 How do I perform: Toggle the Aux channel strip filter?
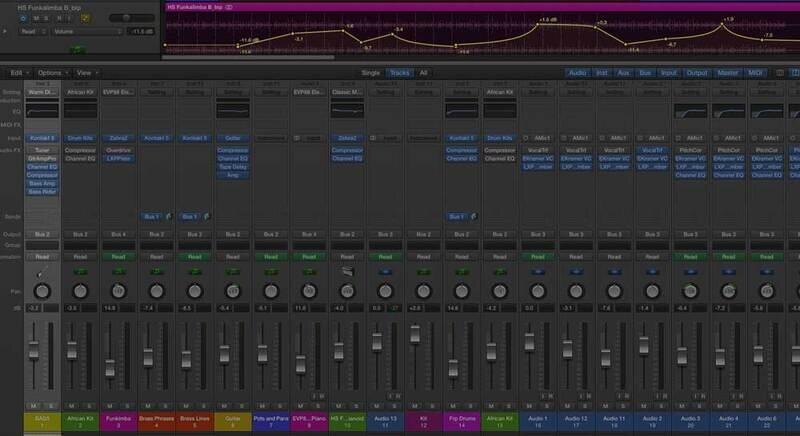tap(623, 73)
